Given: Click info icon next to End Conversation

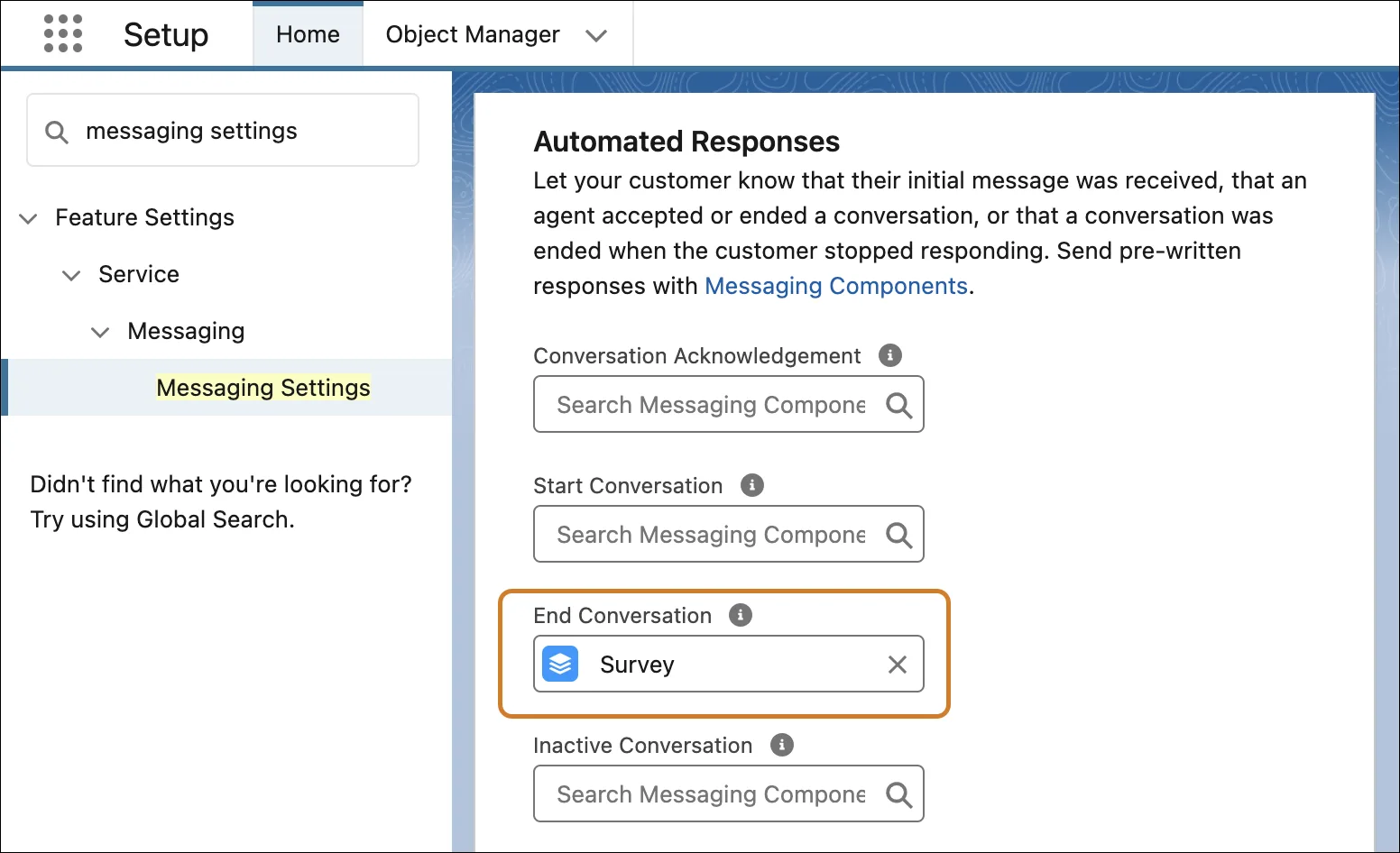Looking at the screenshot, I should [741, 615].
